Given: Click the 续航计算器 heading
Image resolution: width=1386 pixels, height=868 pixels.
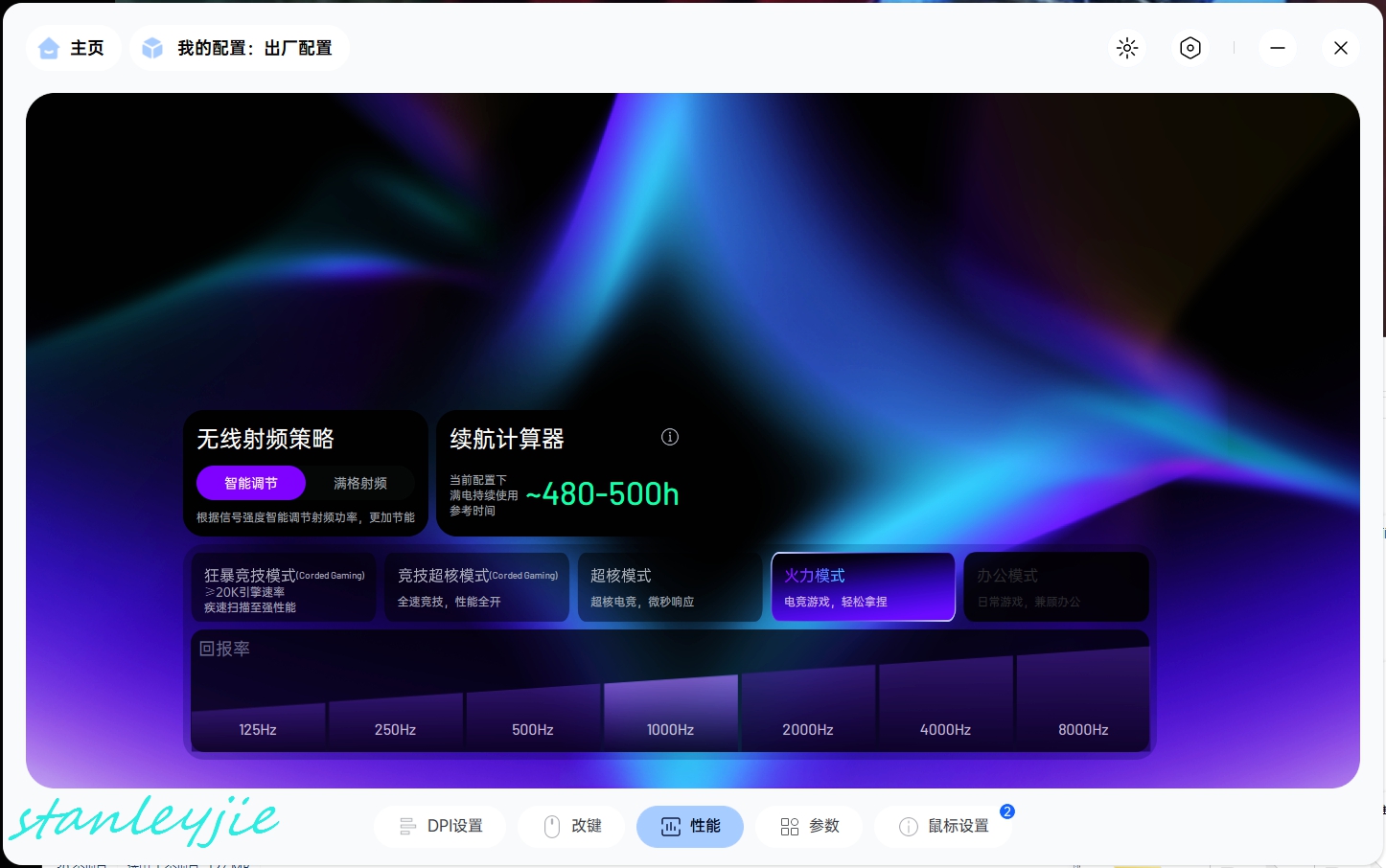Looking at the screenshot, I should pyautogui.click(x=507, y=439).
